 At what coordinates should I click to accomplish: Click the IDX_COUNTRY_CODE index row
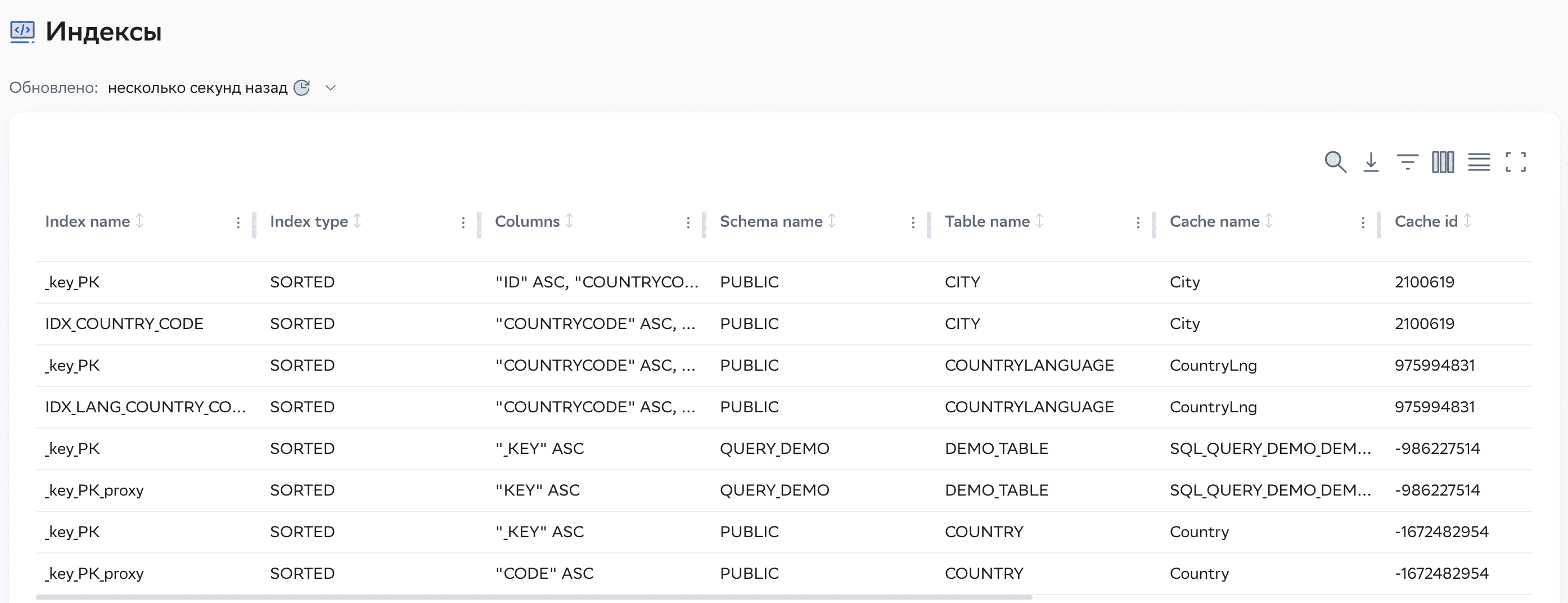pos(124,323)
